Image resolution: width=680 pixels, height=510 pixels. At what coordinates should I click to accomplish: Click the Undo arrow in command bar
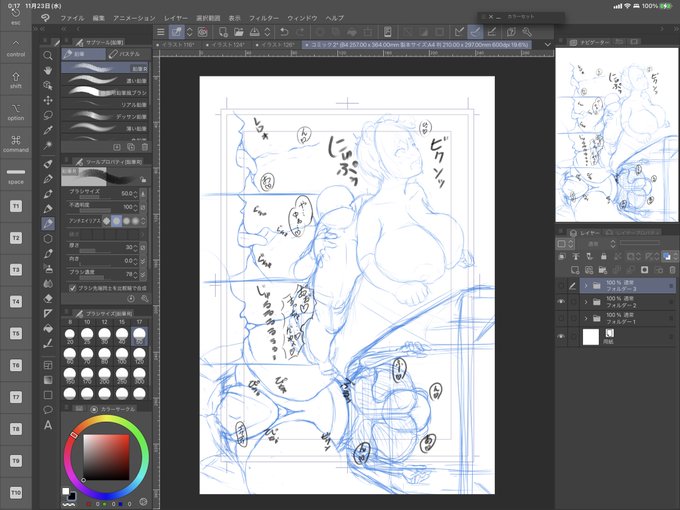pos(284,32)
